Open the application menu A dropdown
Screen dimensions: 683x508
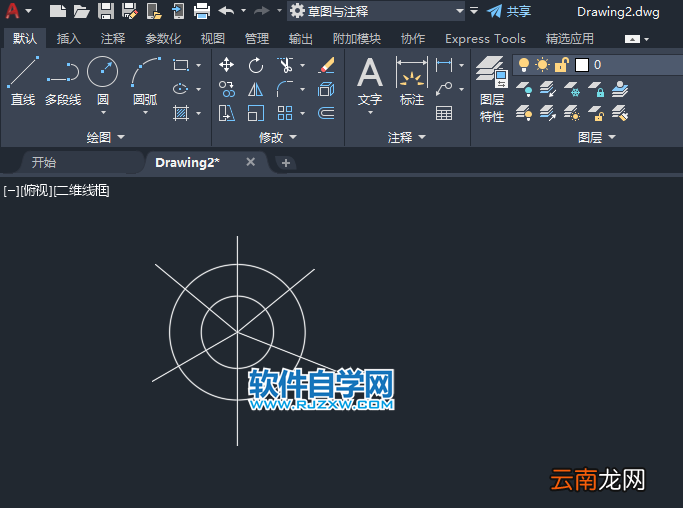(29, 11)
